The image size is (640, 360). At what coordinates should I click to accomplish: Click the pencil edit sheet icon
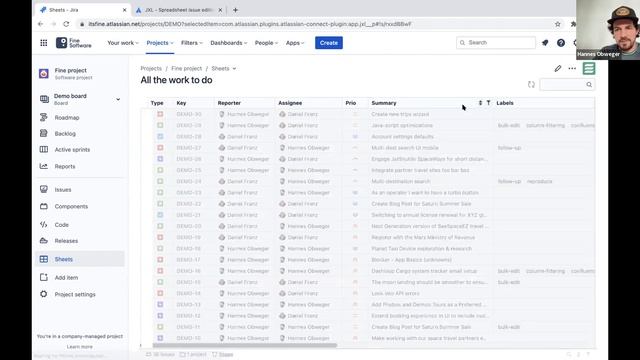click(x=558, y=69)
